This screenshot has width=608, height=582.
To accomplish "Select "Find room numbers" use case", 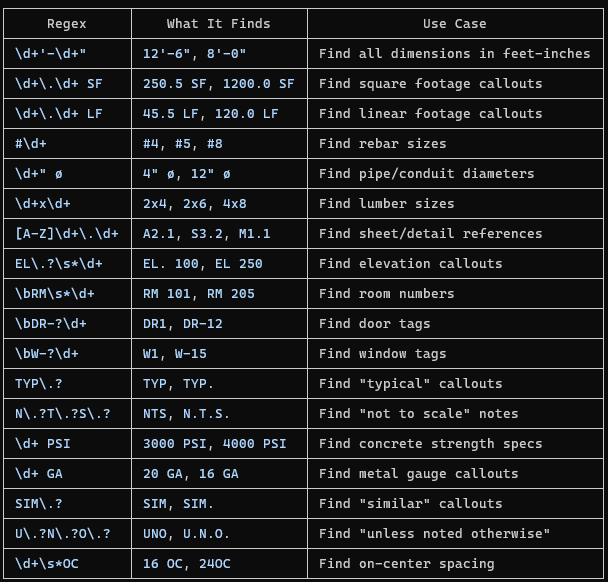I will click(387, 293).
